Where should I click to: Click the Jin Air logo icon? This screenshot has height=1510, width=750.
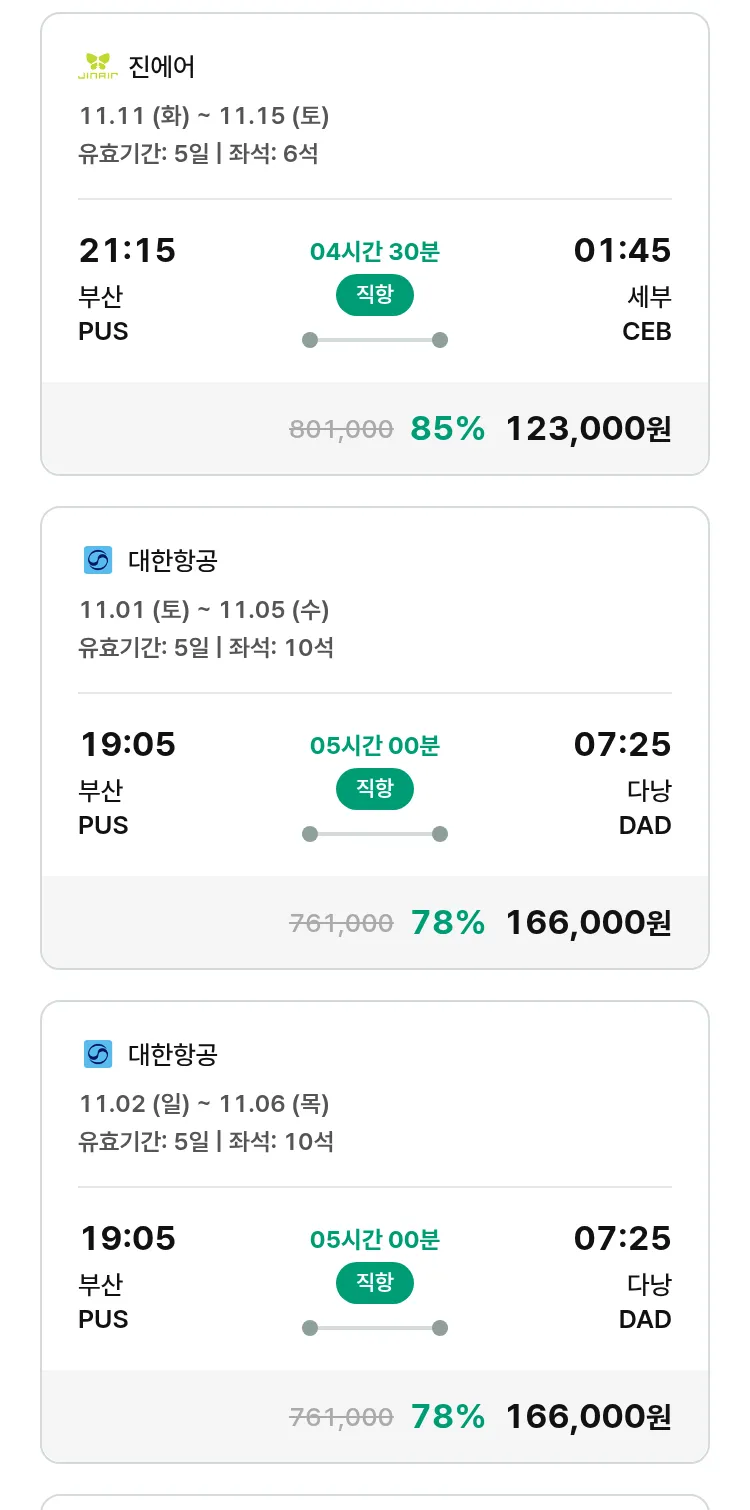tap(98, 67)
